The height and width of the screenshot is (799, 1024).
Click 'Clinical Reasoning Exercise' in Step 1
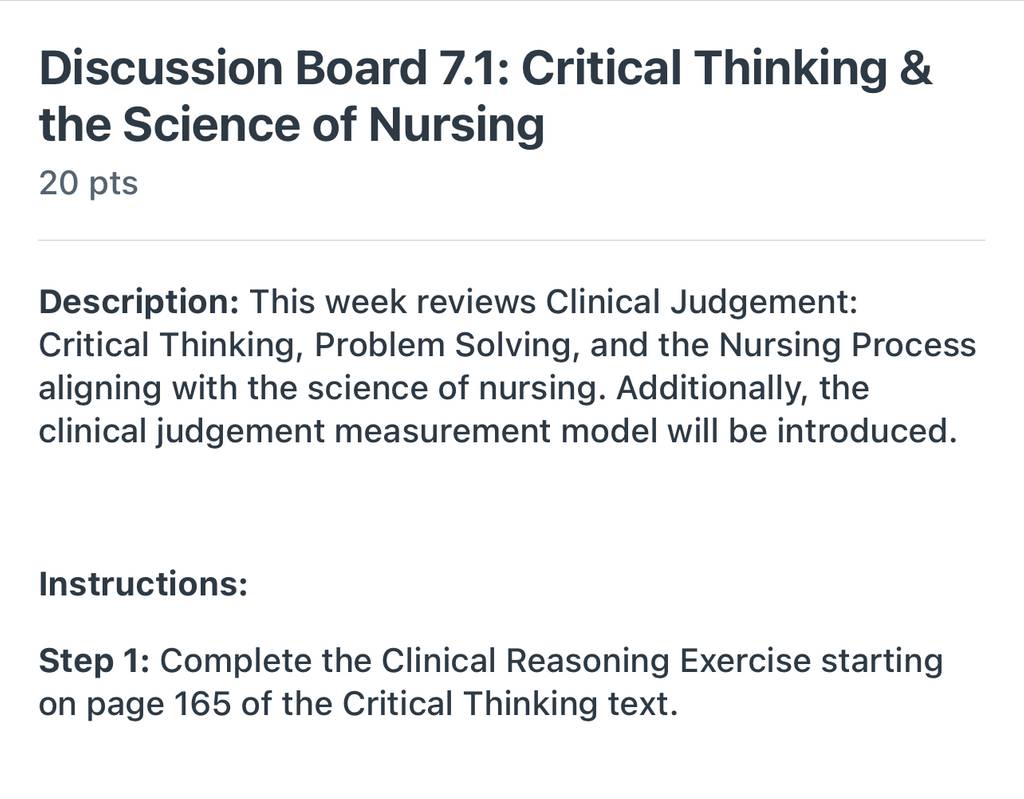(596, 660)
